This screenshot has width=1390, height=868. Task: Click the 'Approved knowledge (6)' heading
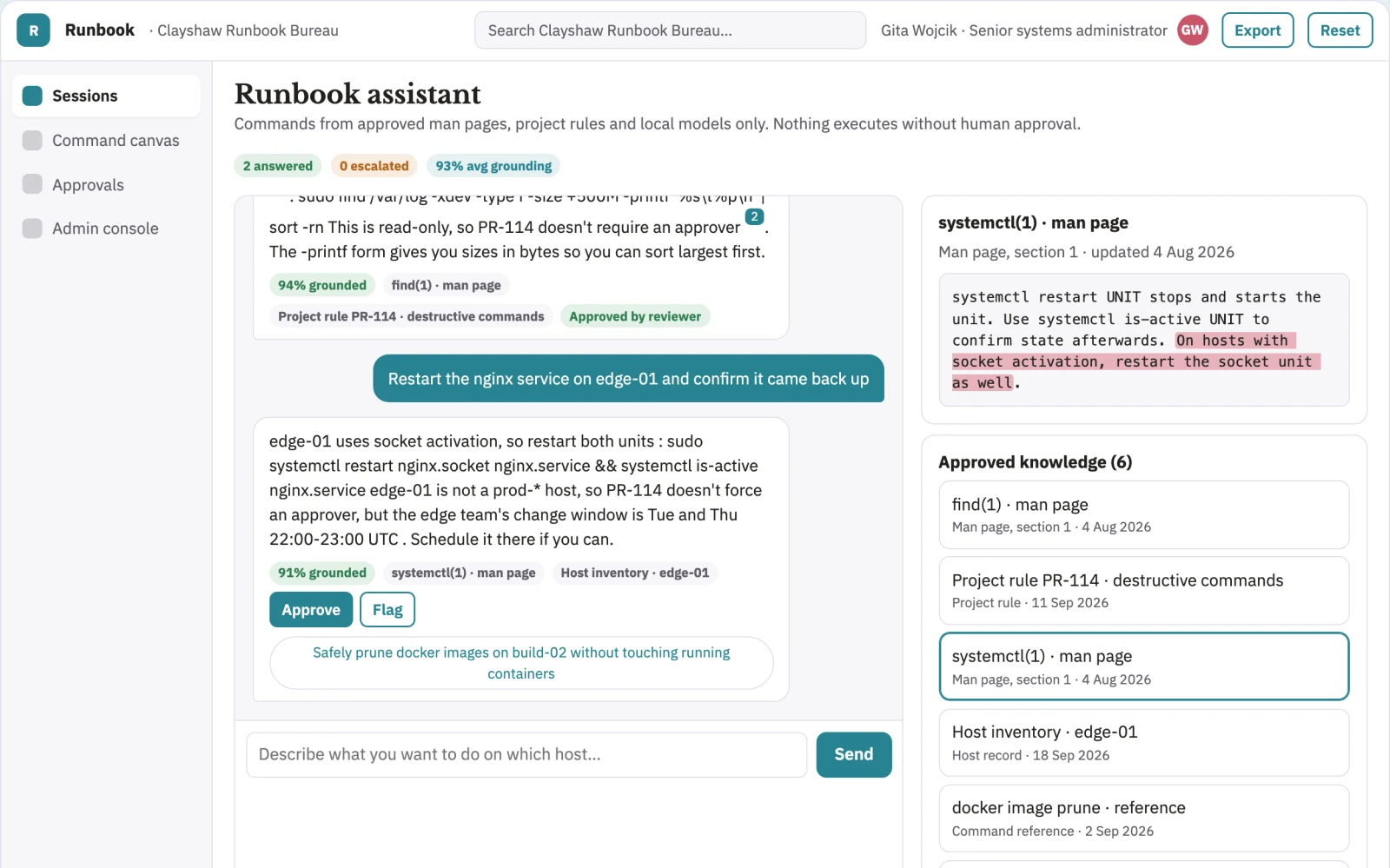tap(1036, 462)
